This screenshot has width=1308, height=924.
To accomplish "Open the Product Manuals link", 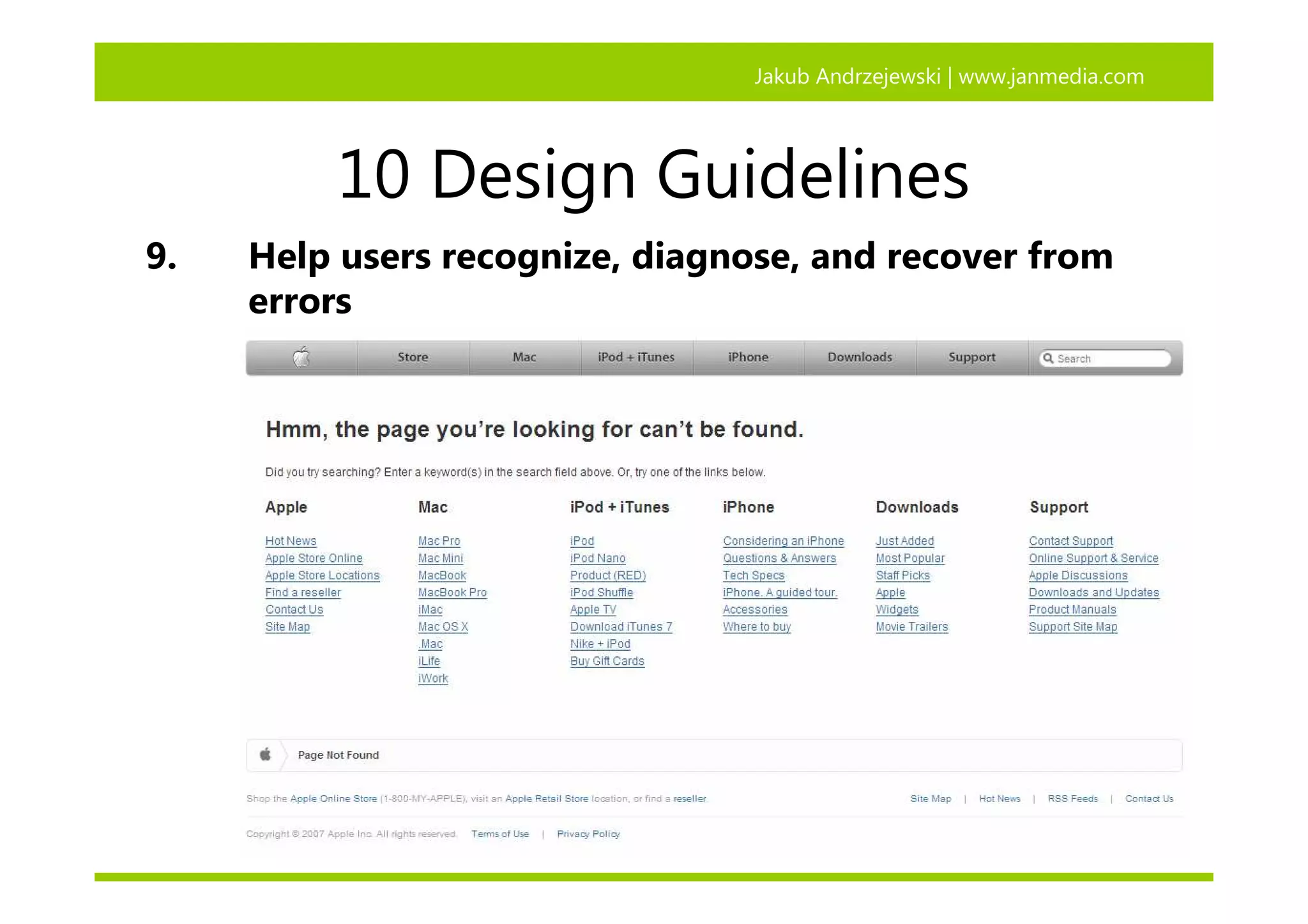I will pyautogui.click(x=1072, y=610).
